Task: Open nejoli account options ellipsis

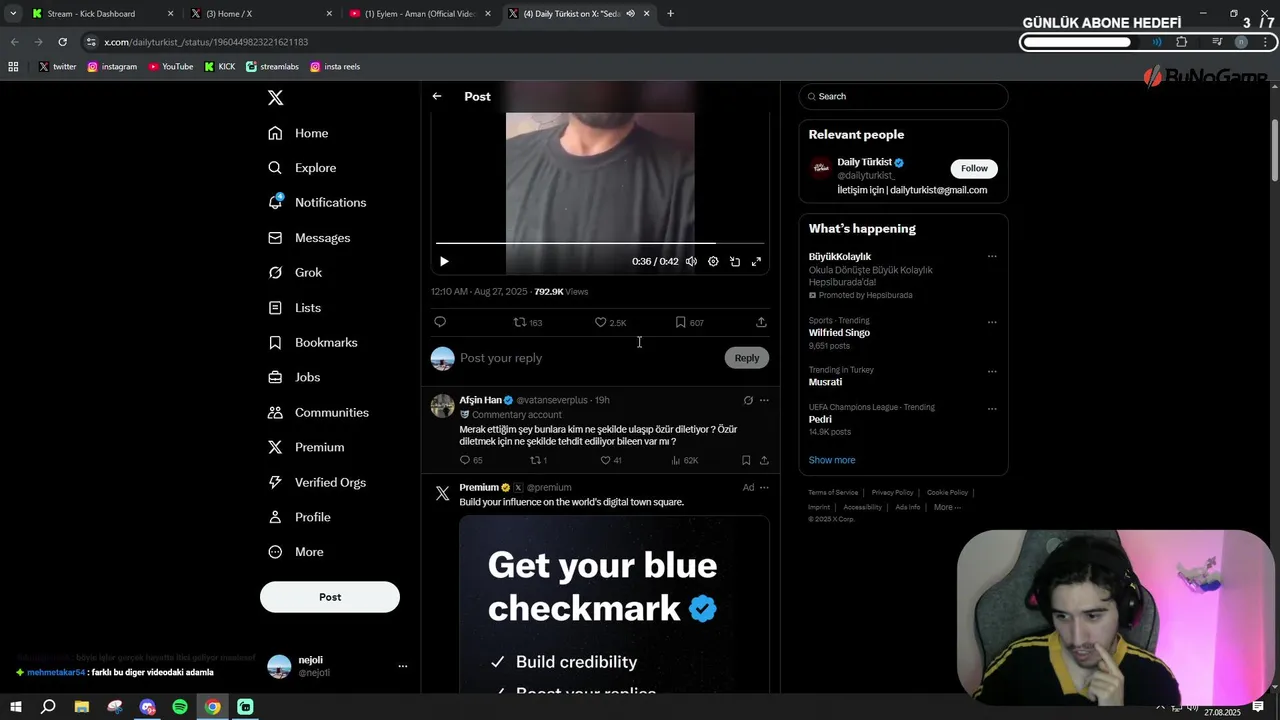Action: [403, 666]
